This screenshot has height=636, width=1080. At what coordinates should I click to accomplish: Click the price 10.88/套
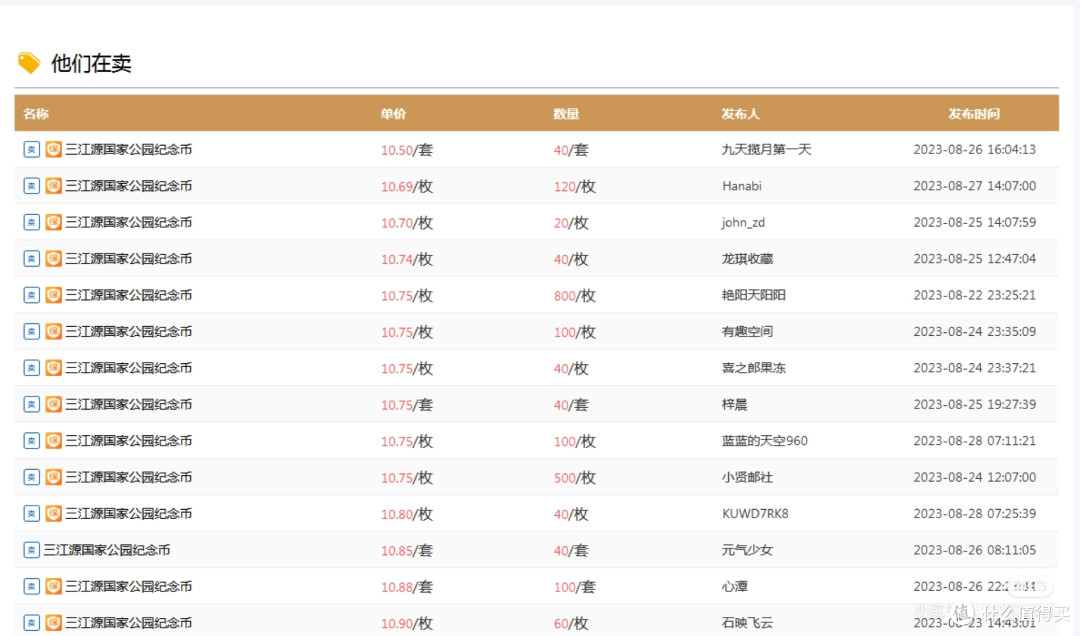pos(407,588)
